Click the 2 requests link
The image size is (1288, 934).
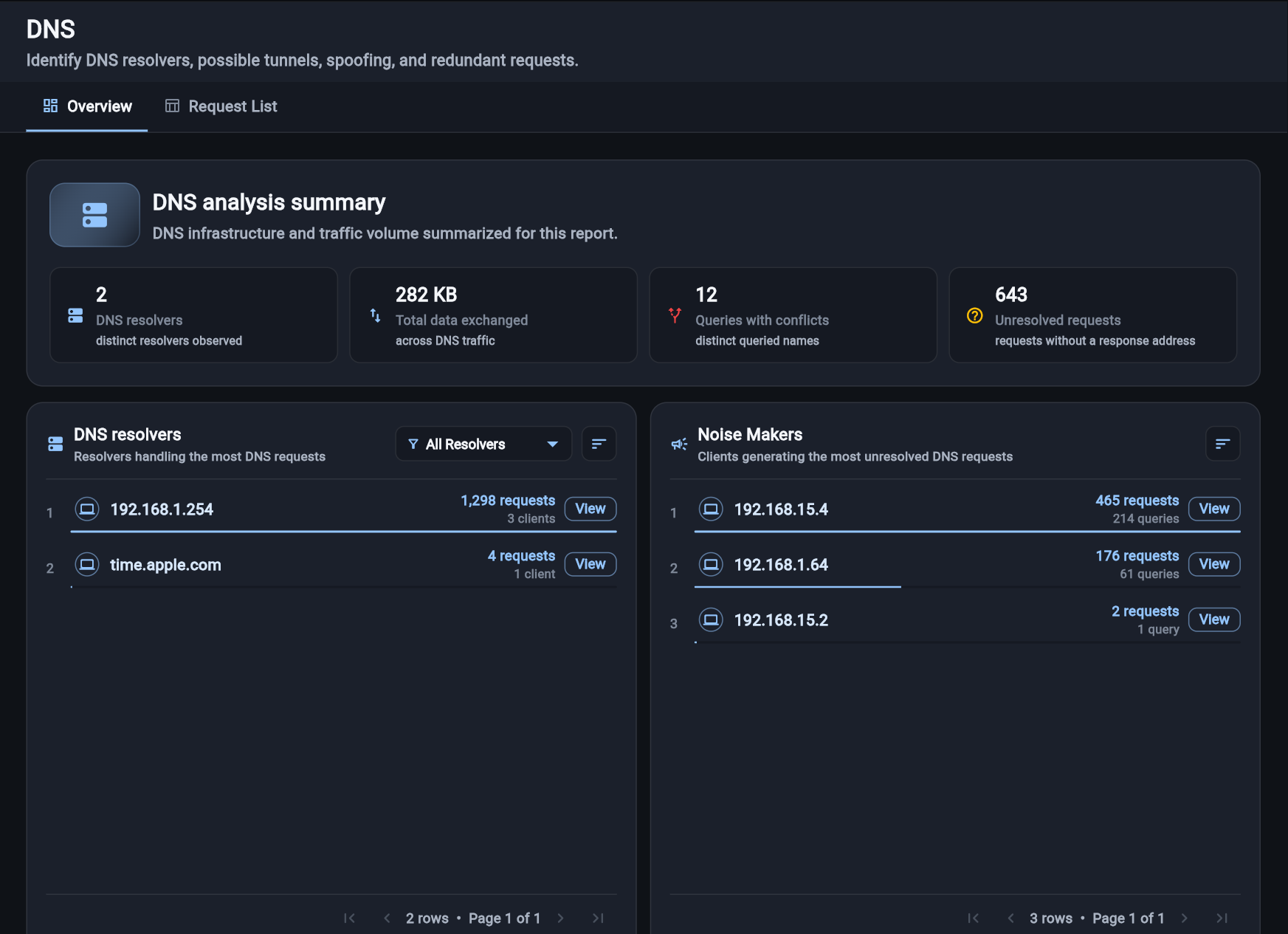1146,611
